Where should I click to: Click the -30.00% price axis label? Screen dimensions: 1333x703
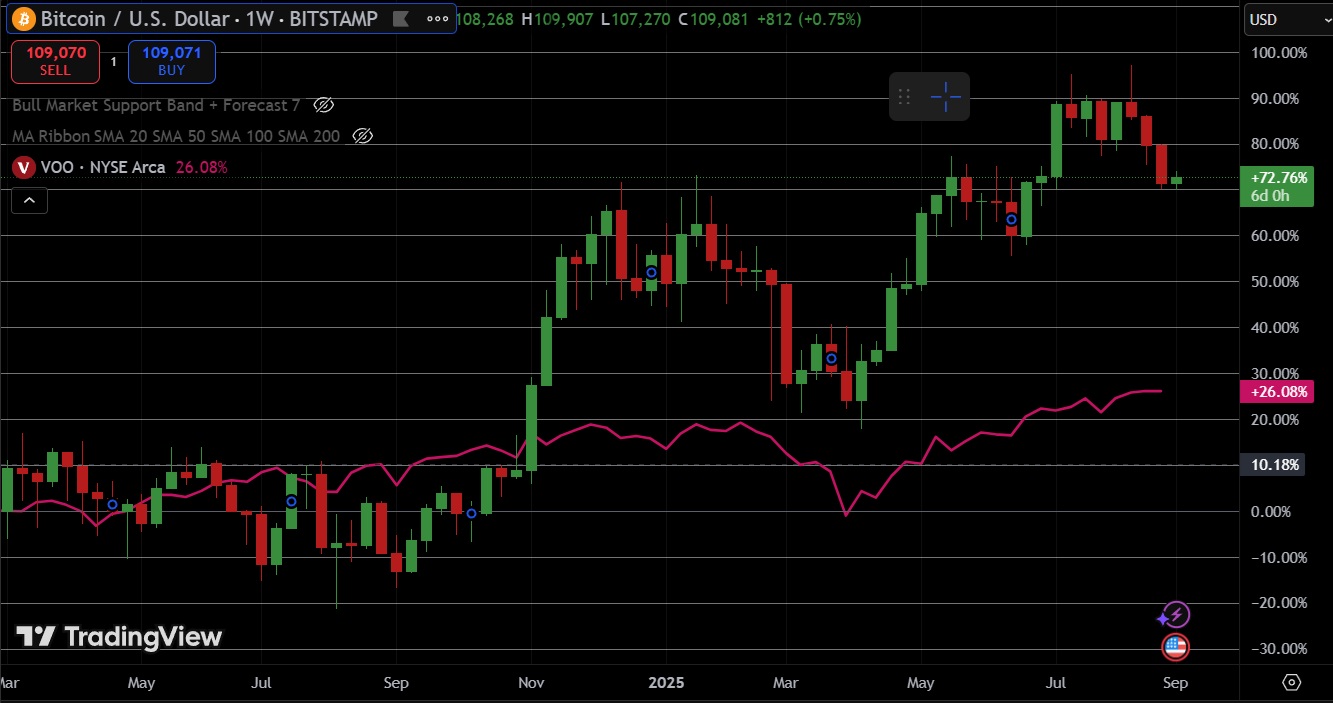[1277, 649]
